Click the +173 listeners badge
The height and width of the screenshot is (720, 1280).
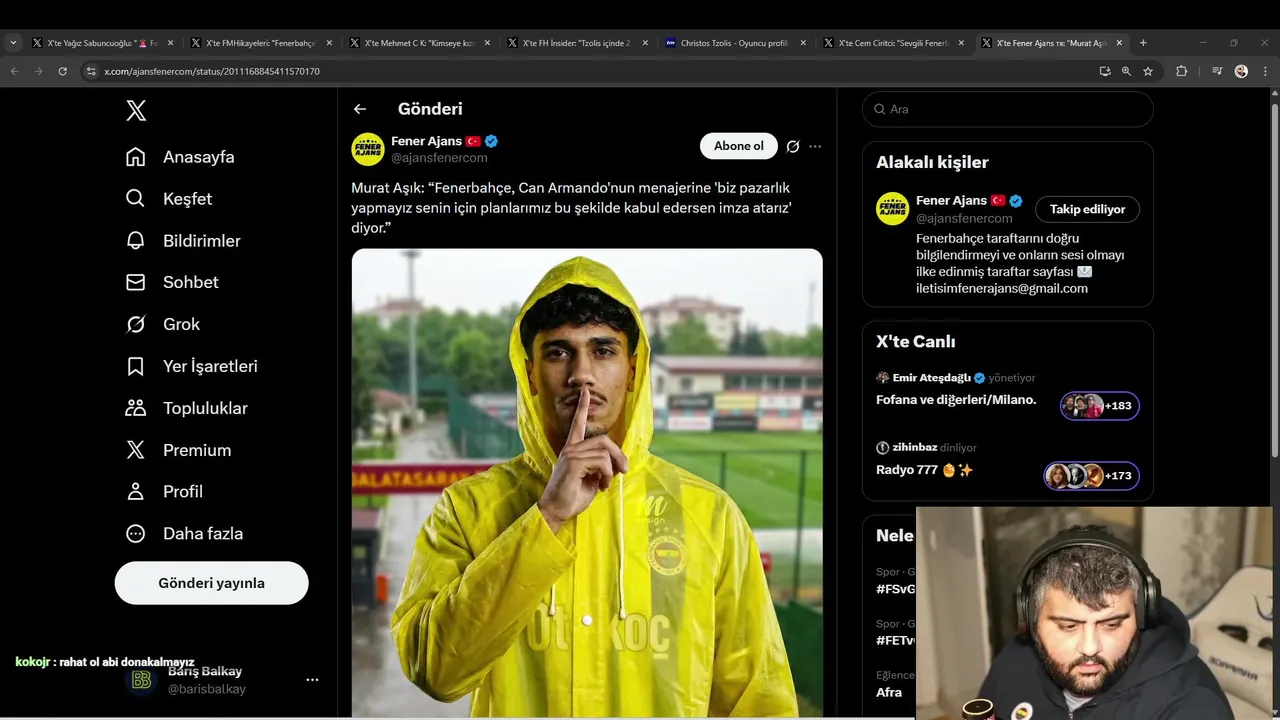pos(1091,475)
